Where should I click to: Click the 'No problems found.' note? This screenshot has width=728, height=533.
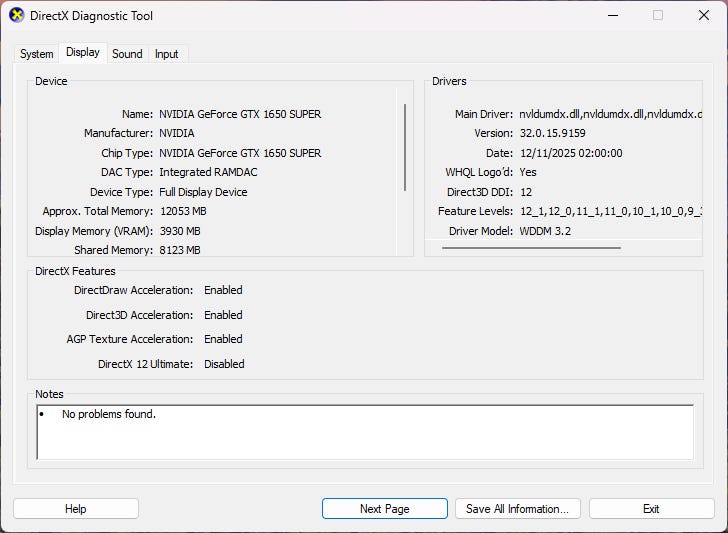click(109, 414)
